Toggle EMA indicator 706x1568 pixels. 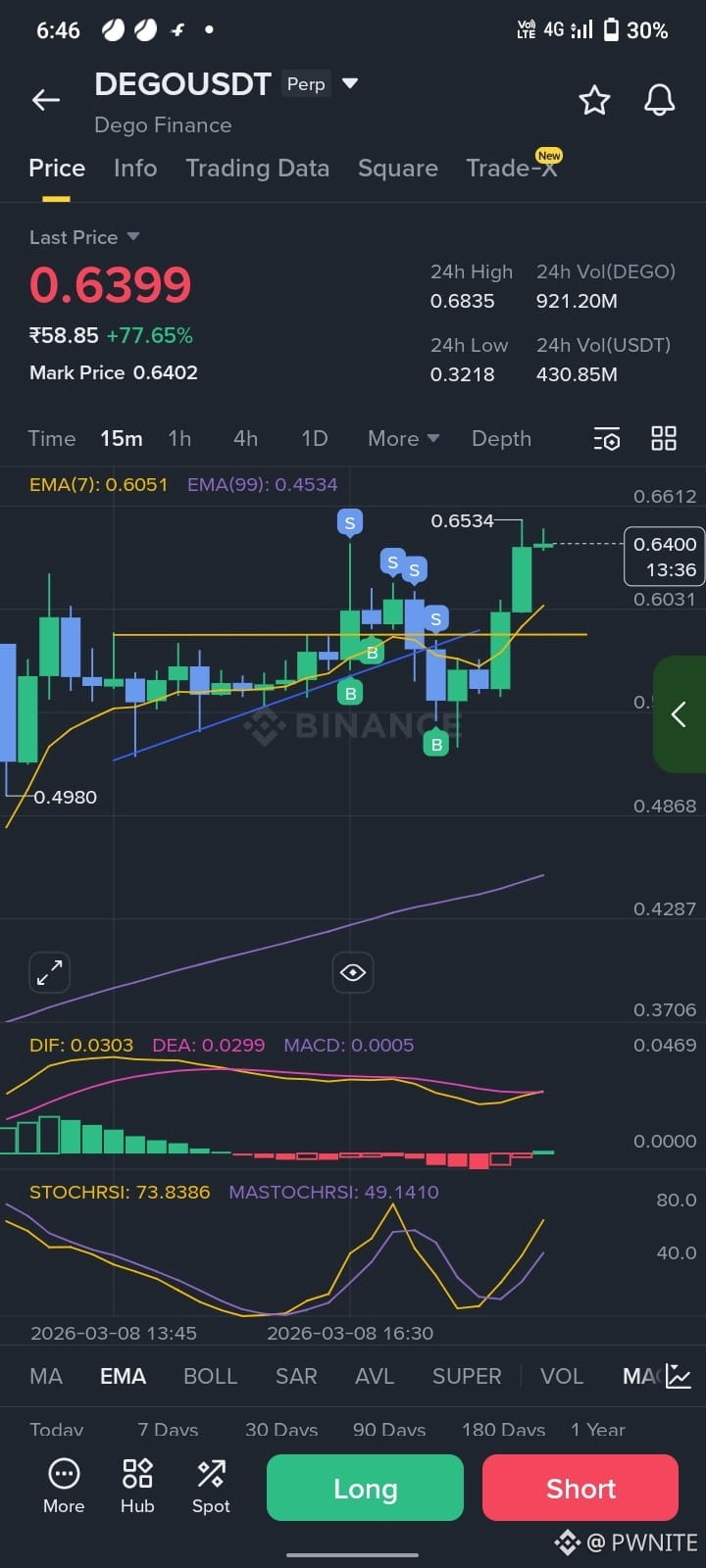(x=123, y=1376)
